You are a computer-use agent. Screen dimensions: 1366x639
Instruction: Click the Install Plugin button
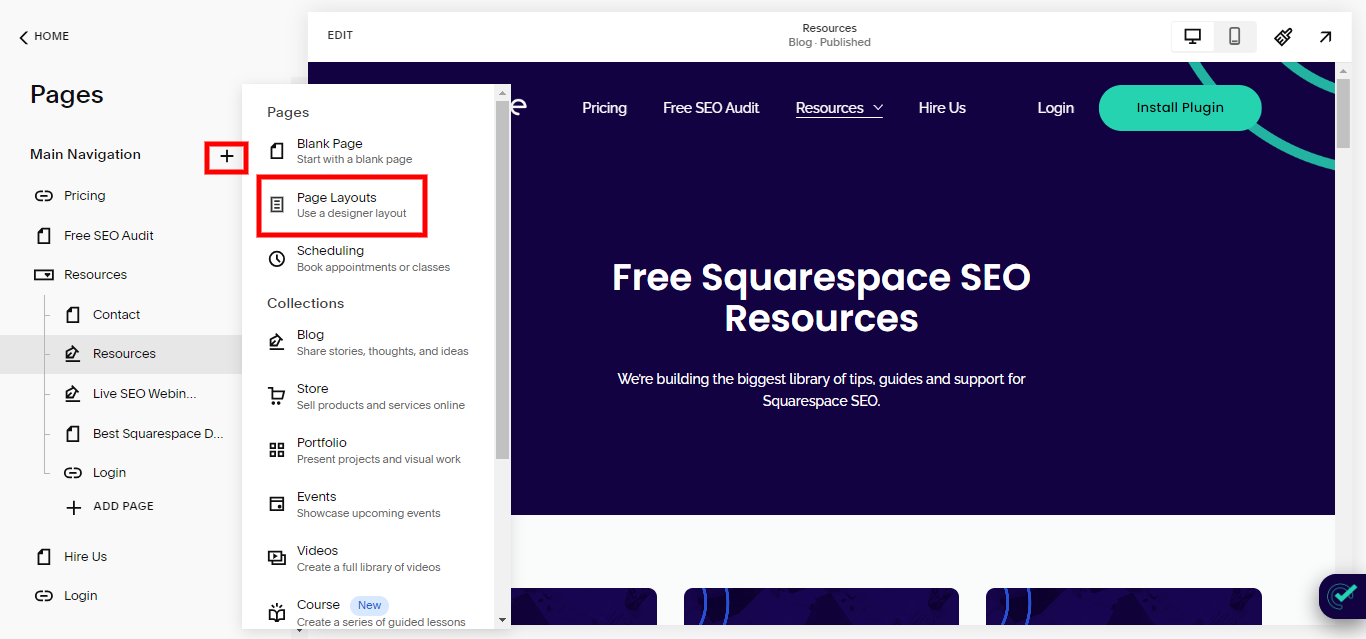pyautogui.click(x=1180, y=107)
